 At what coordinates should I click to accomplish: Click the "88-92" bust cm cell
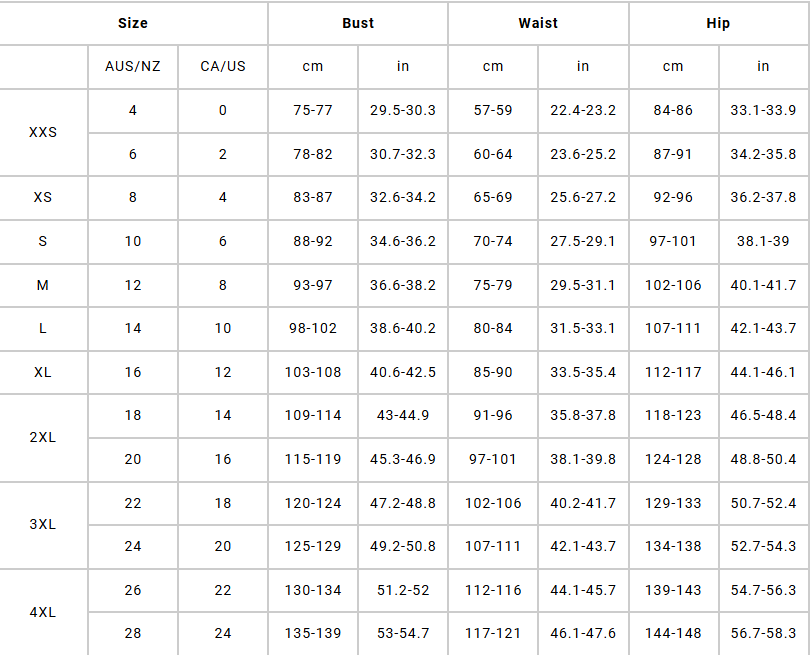tap(313, 241)
